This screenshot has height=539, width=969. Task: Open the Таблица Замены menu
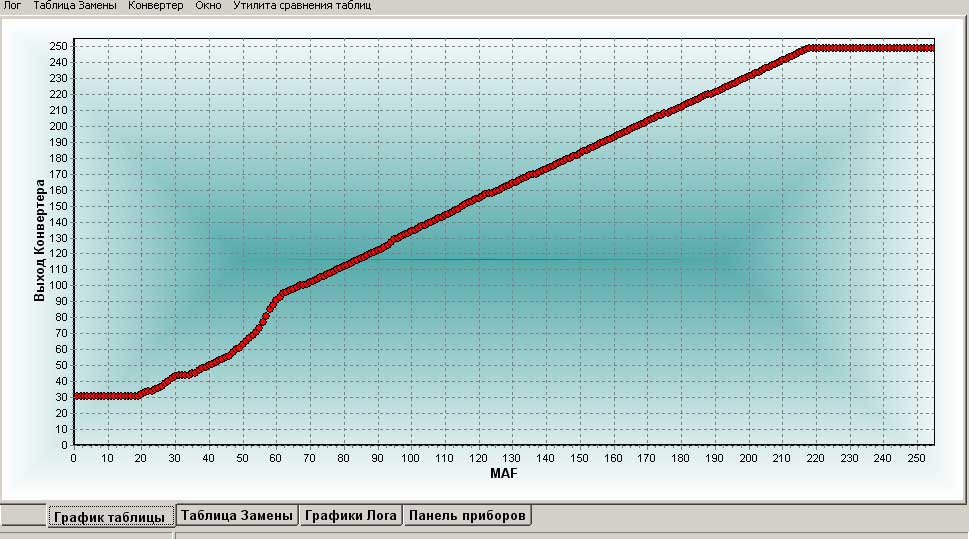pyautogui.click(x=75, y=6)
